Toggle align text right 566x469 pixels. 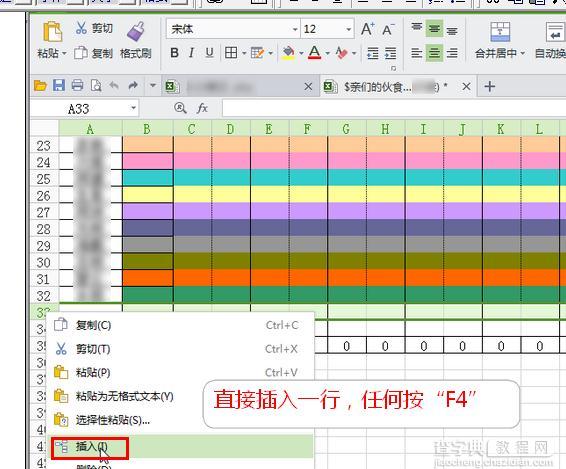tap(452, 53)
